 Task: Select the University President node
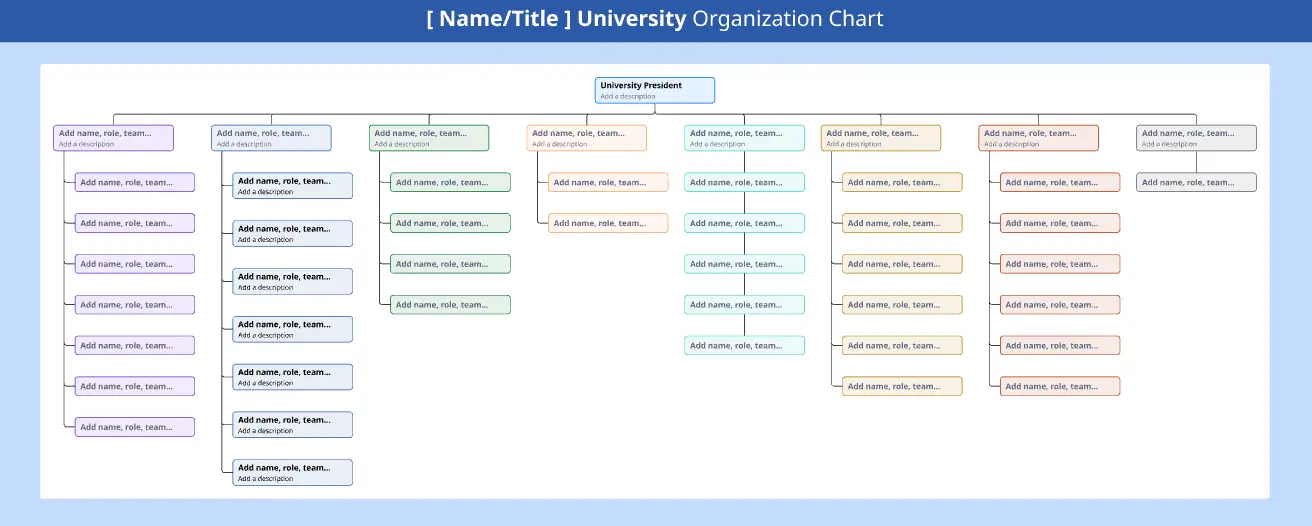tap(654, 87)
